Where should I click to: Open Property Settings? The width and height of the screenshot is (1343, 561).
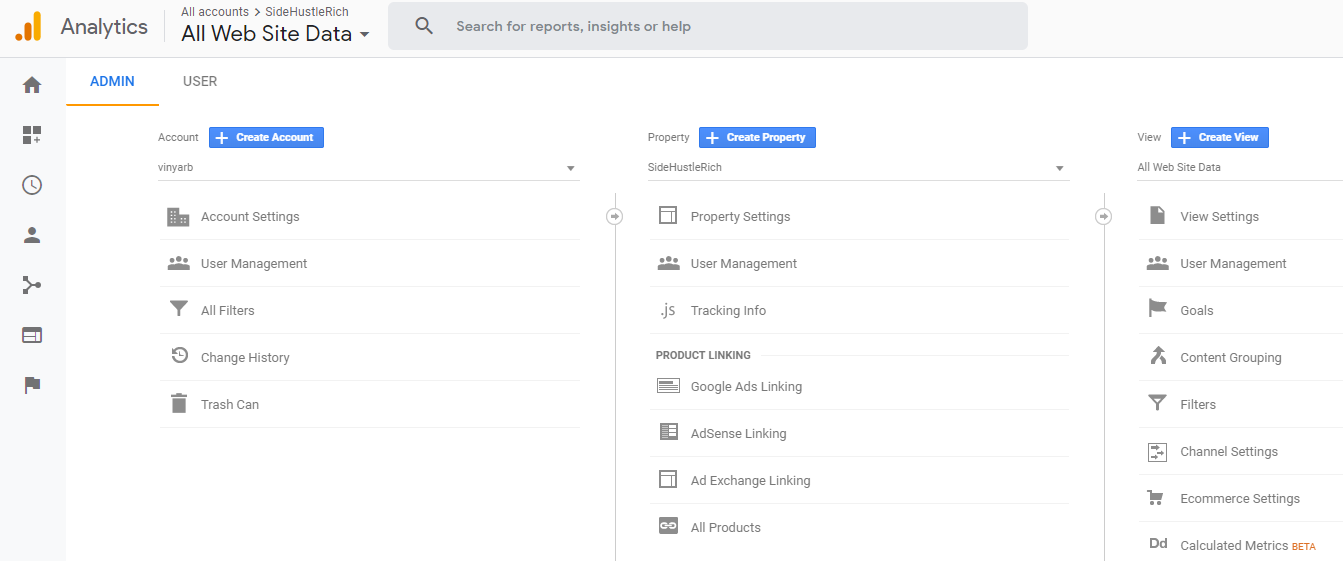click(740, 217)
